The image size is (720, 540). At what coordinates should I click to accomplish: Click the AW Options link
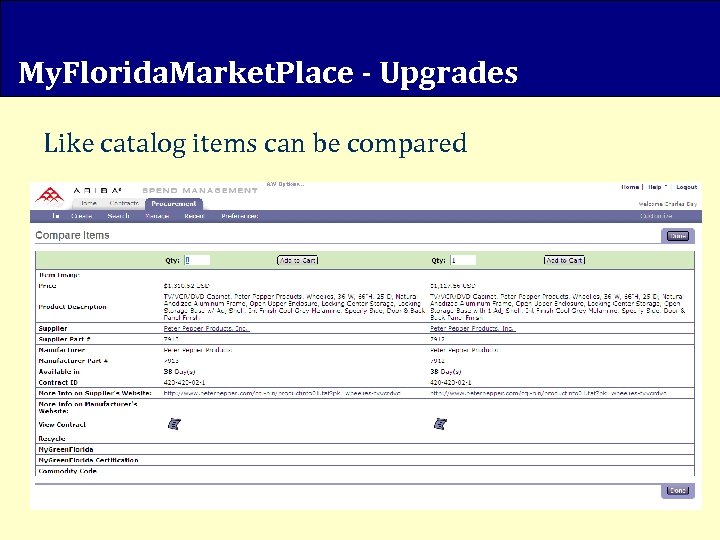click(x=285, y=184)
